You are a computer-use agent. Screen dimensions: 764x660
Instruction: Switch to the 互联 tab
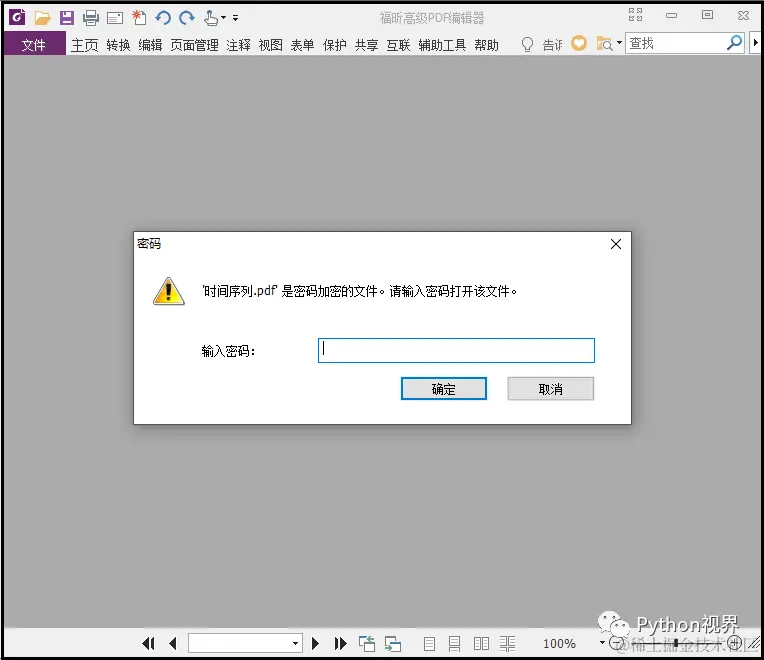(399, 45)
